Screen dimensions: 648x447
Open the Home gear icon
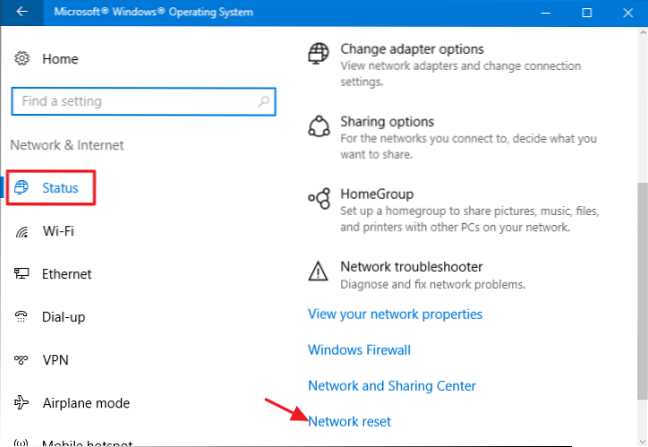(22, 59)
